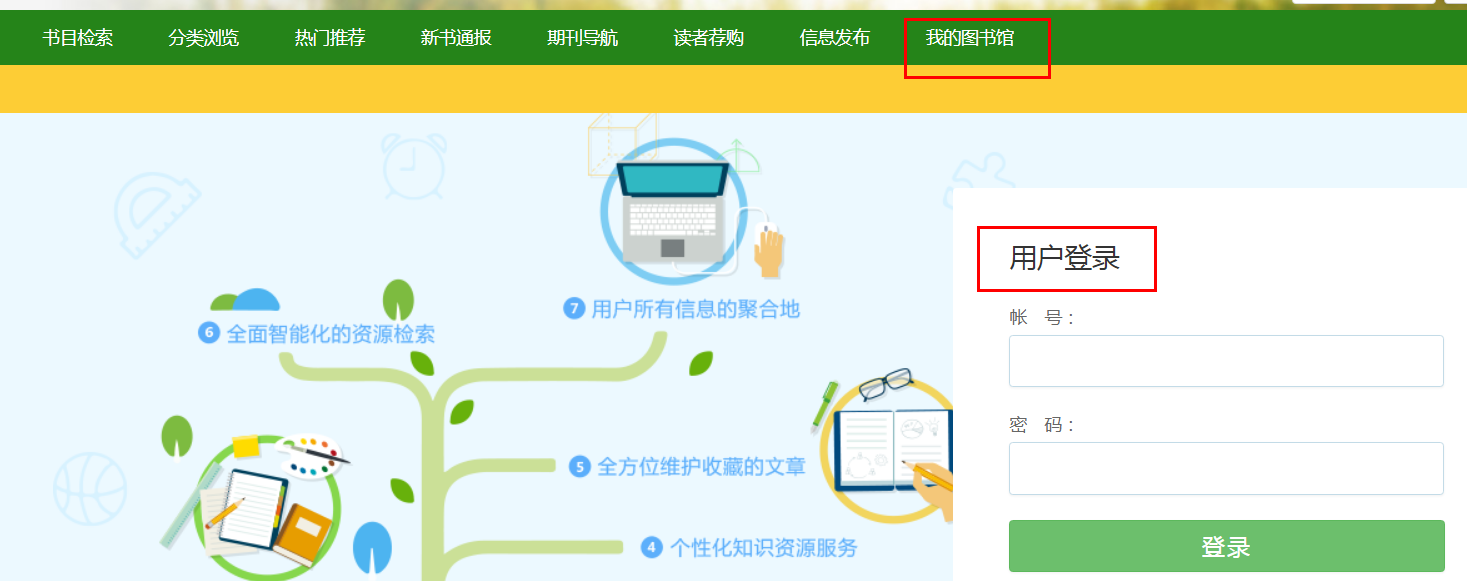Open 我的图书馆 tab
The height and width of the screenshot is (581, 1467).
pyautogui.click(x=970, y=38)
